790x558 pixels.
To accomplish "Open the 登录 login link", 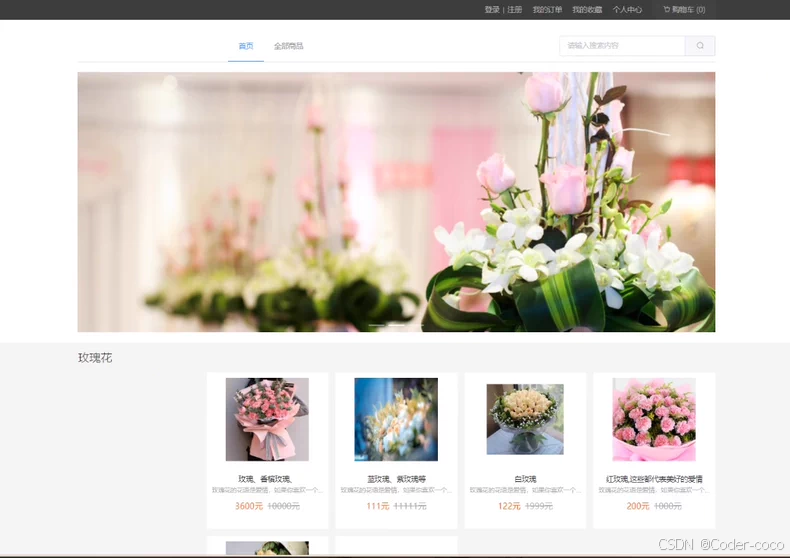I will (492, 10).
